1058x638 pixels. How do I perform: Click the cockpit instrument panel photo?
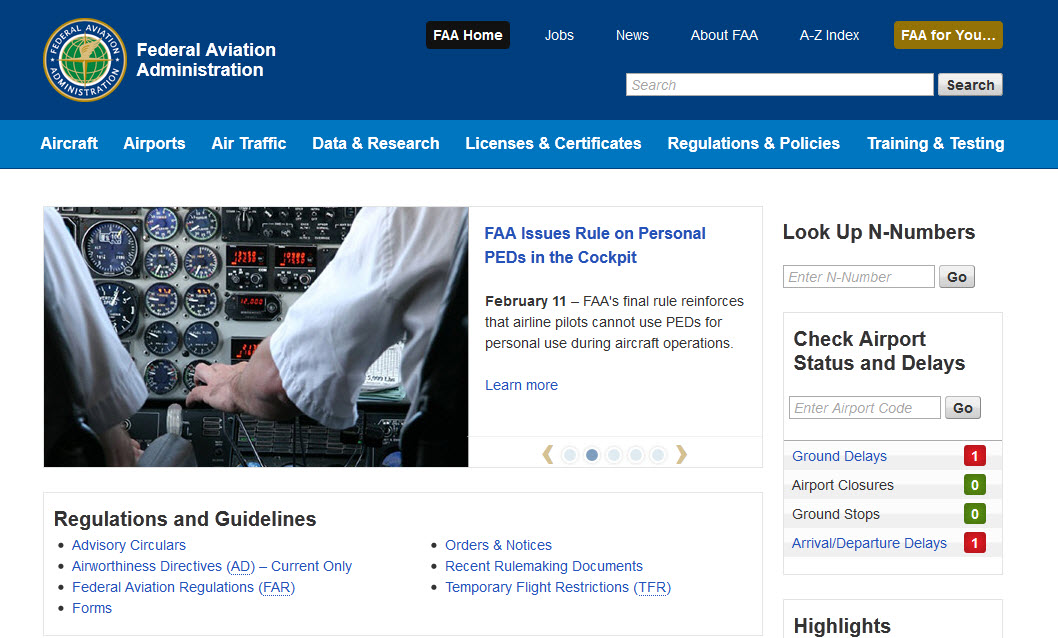point(256,337)
